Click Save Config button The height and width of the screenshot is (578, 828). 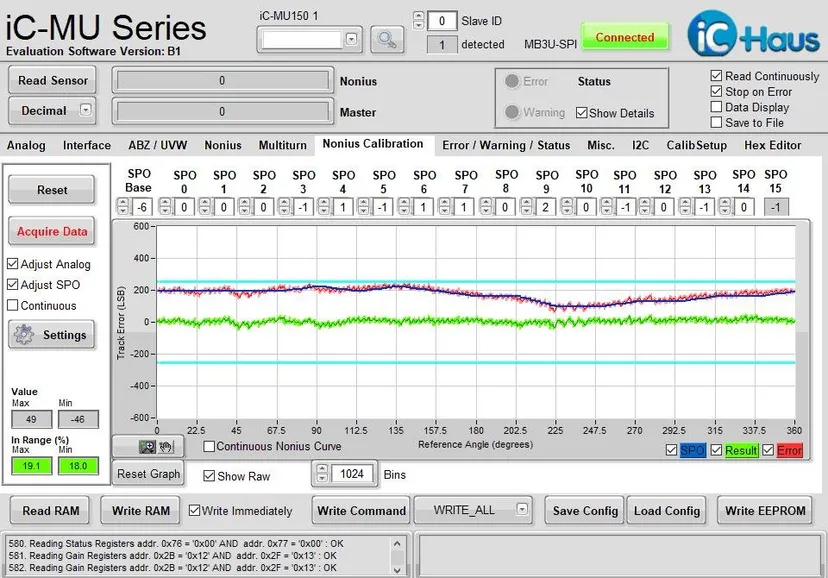585,510
